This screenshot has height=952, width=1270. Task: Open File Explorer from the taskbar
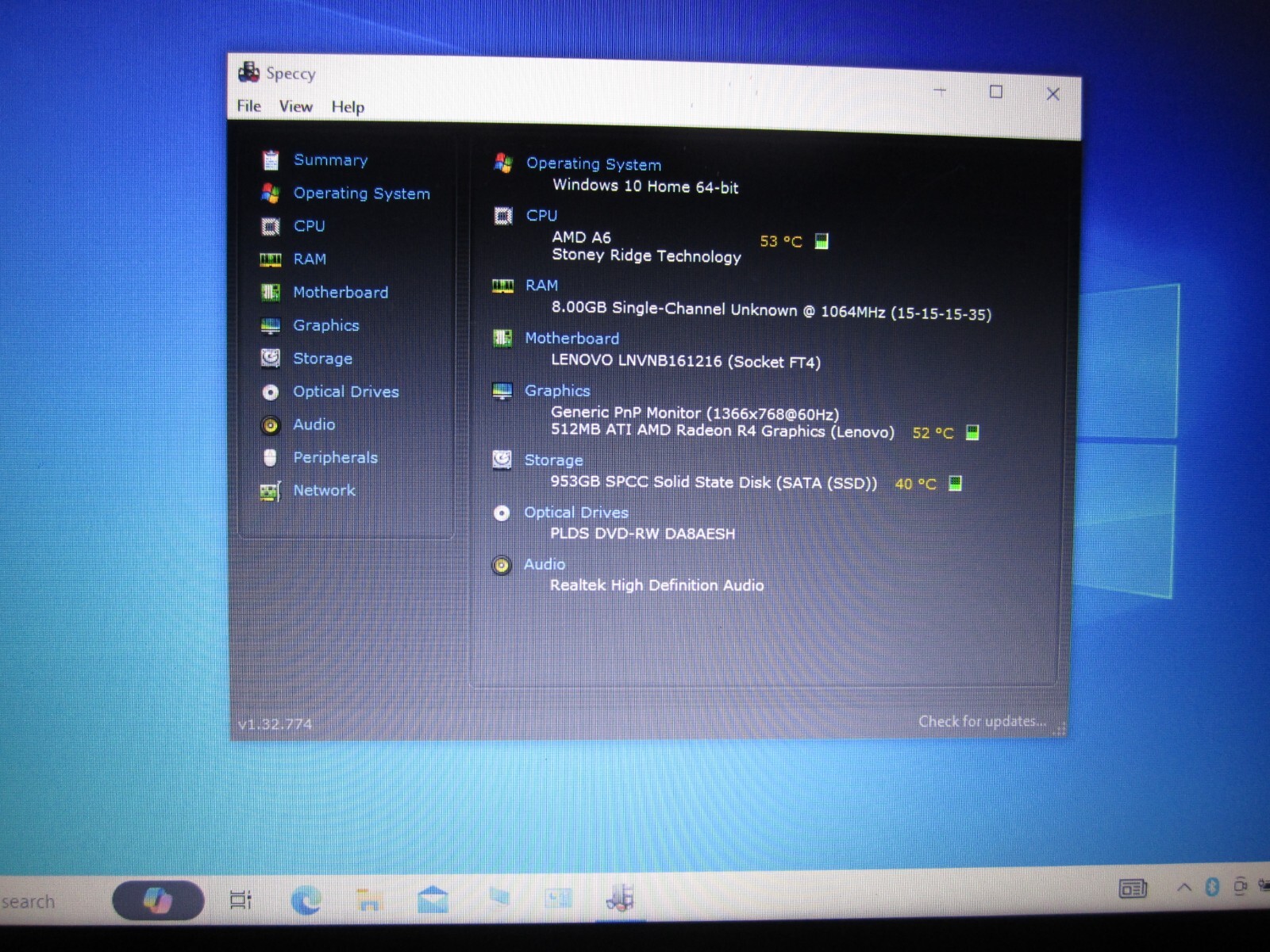click(x=369, y=900)
